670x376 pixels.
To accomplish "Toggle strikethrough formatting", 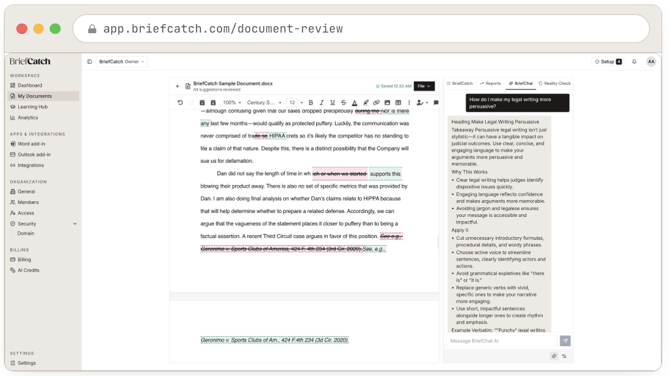I will tap(343, 103).
